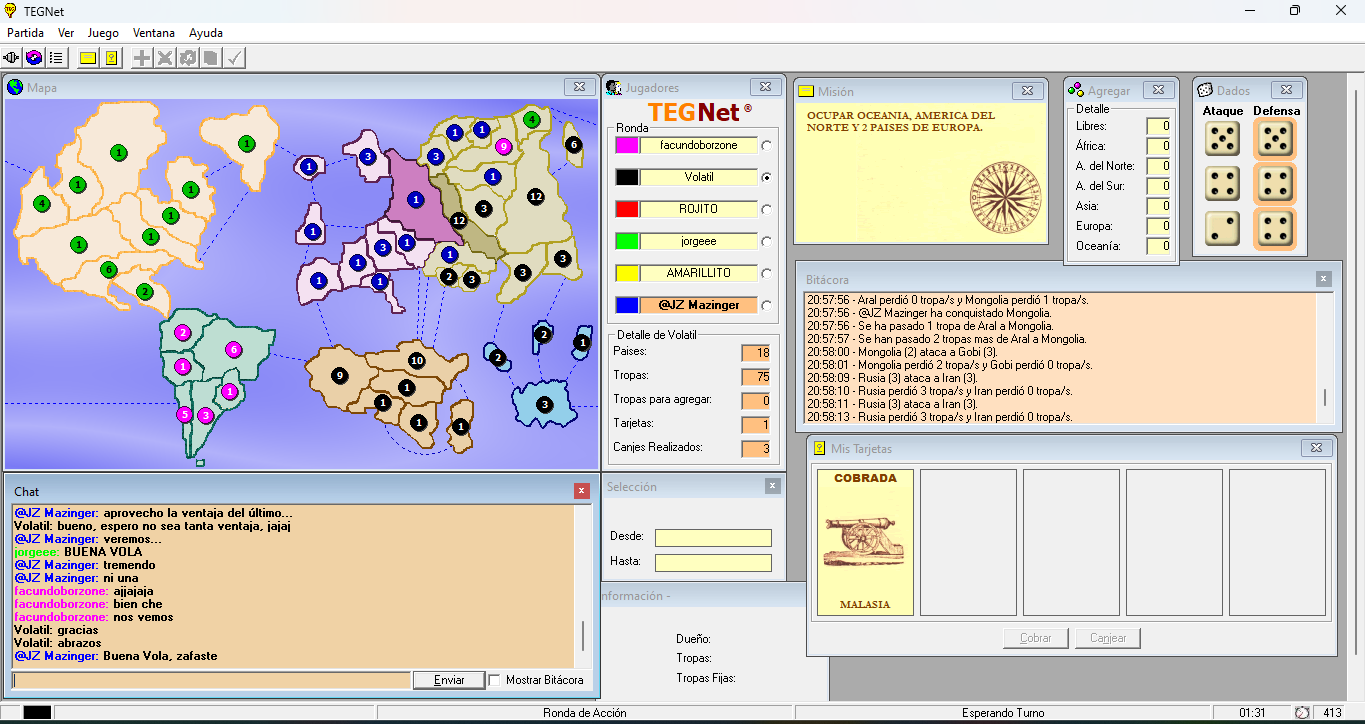The width and height of the screenshot is (1365, 724).
Task: Close the Bitácora panel
Action: click(1323, 279)
